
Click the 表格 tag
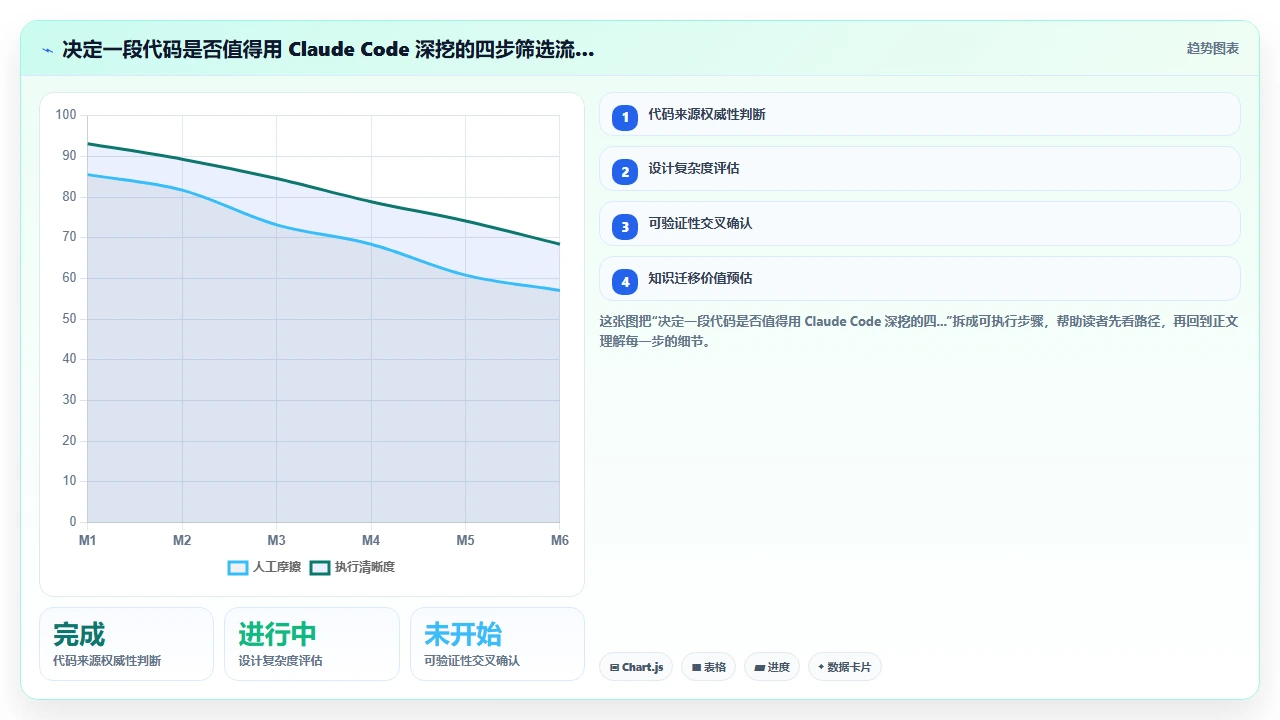click(709, 667)
